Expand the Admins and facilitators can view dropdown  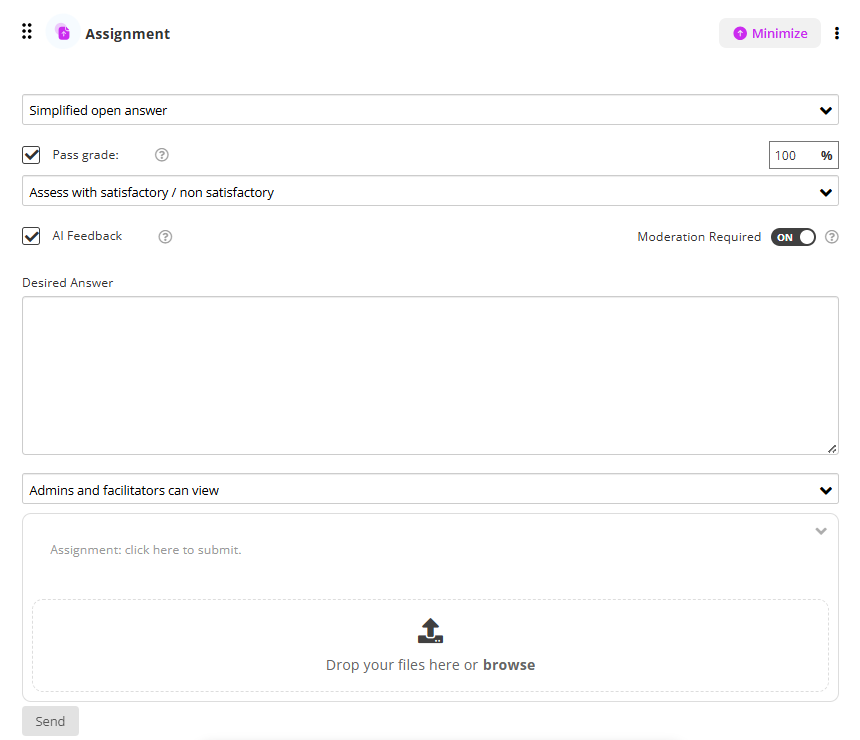pyautogui.click(x=430, y=490)
